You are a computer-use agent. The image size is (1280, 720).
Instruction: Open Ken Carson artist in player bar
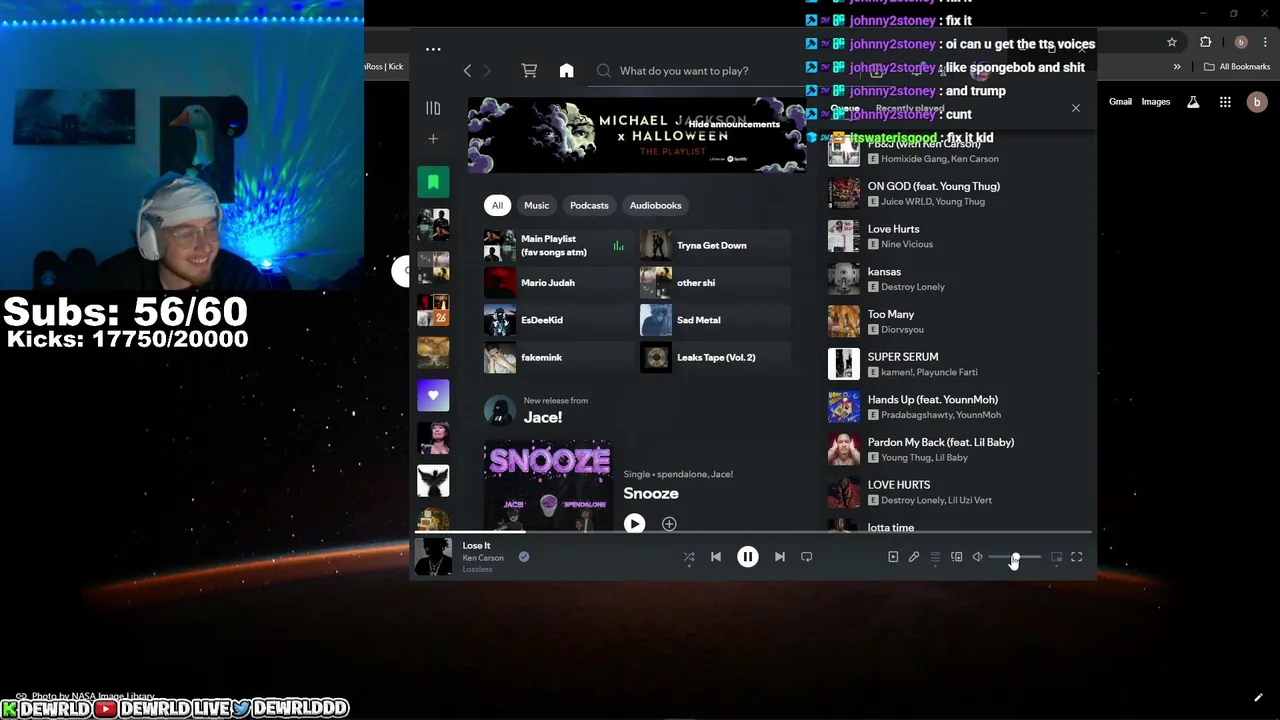483,558
